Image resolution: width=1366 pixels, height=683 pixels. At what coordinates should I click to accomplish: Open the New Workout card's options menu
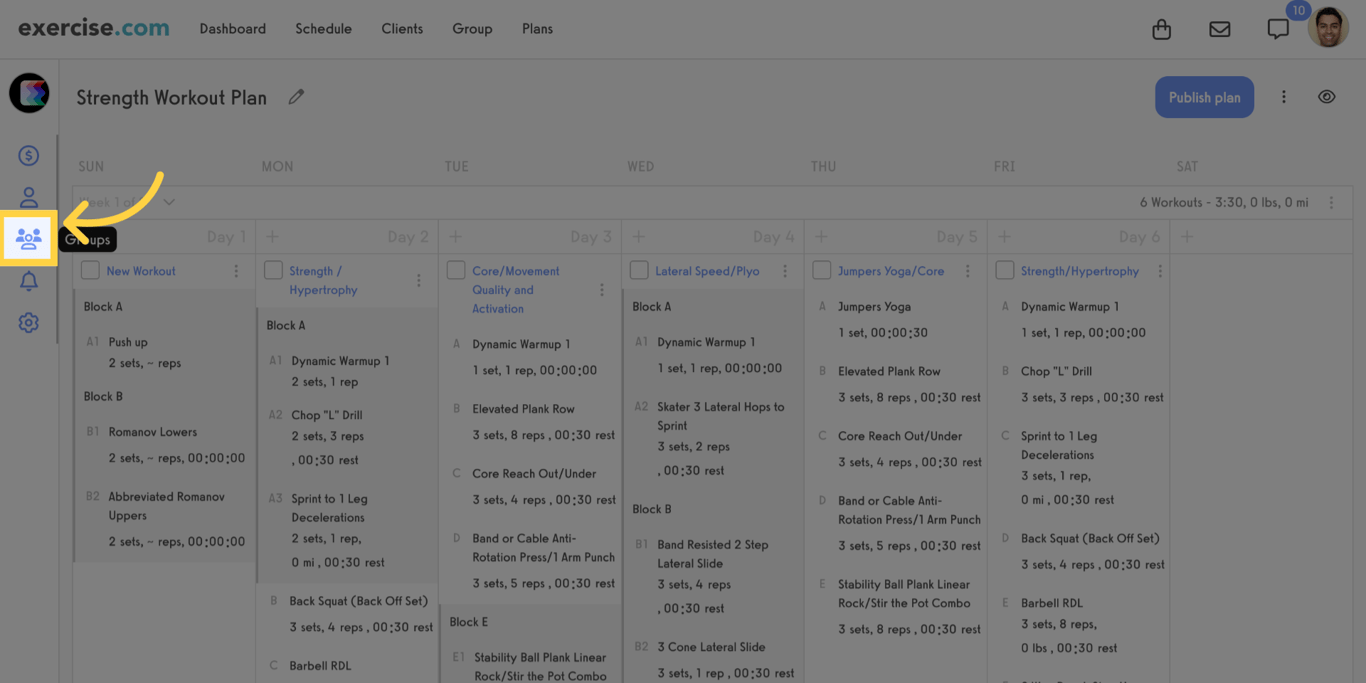click(x=235, y=270)
